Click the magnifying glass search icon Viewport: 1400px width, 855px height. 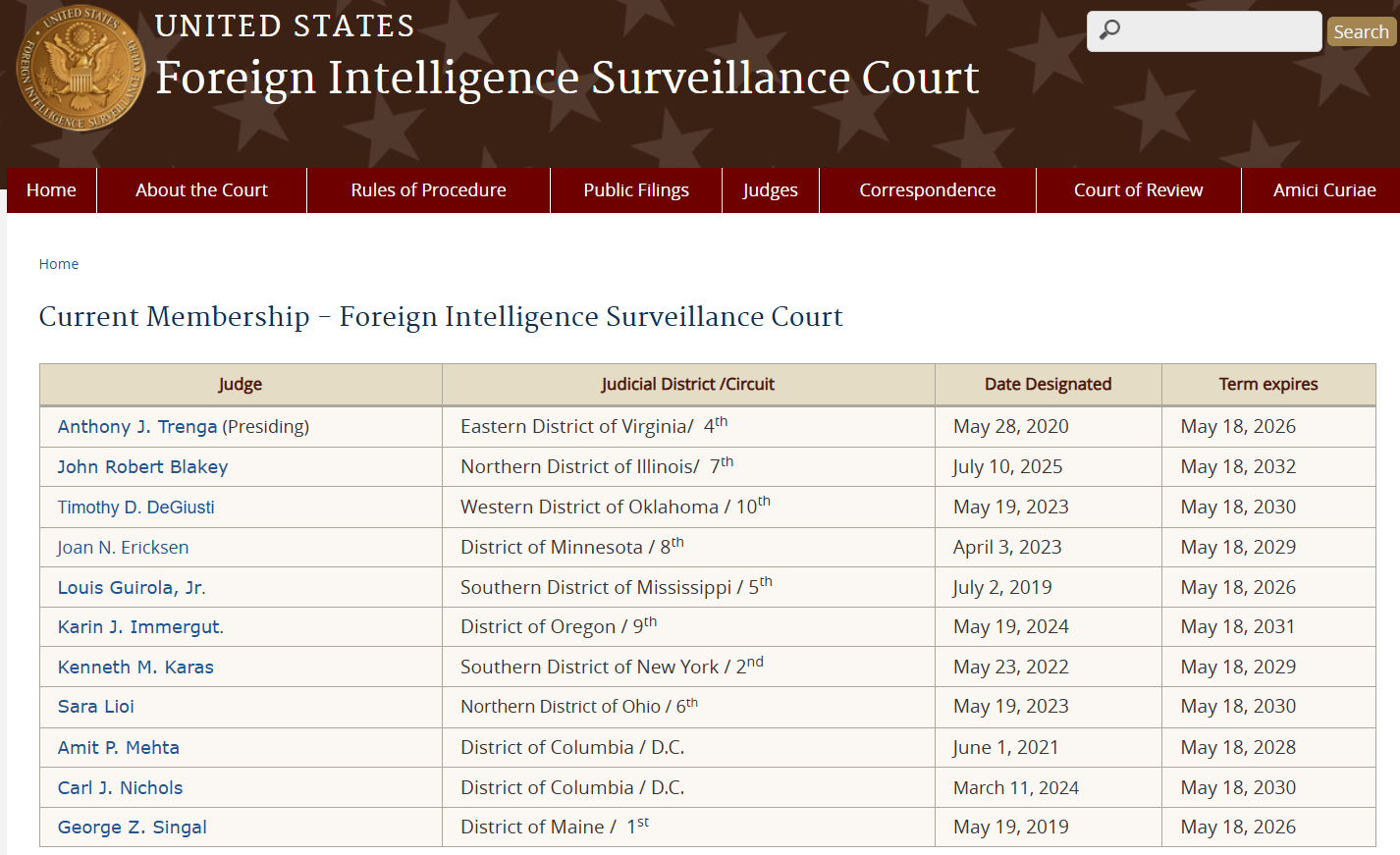click(x=1109, y=30)
